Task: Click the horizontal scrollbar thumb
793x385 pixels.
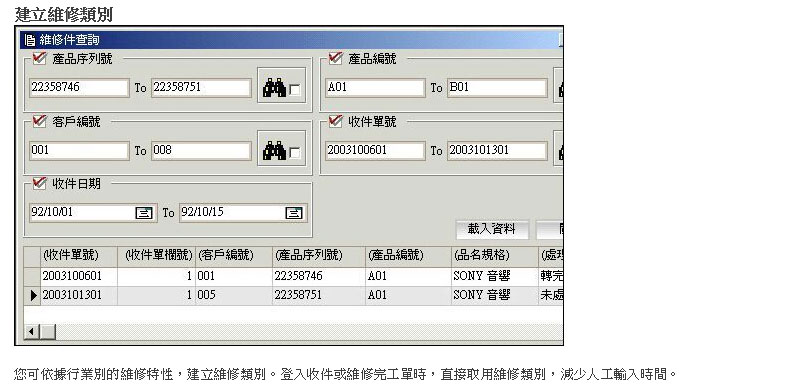Action: (x=48, y=332)
